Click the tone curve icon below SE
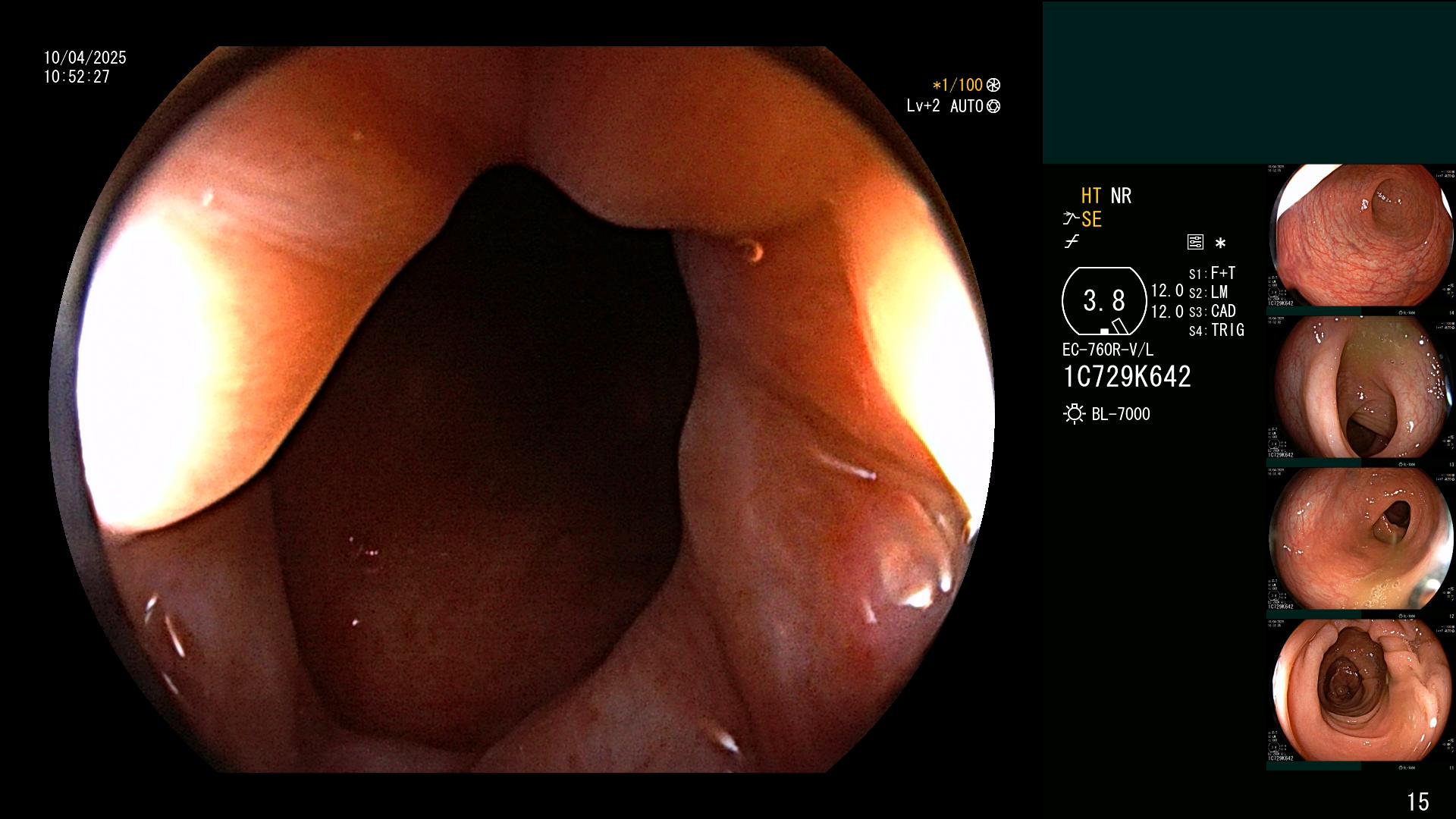The height and width of the screenshot is (819, 1456). [x=1072, y=242]
